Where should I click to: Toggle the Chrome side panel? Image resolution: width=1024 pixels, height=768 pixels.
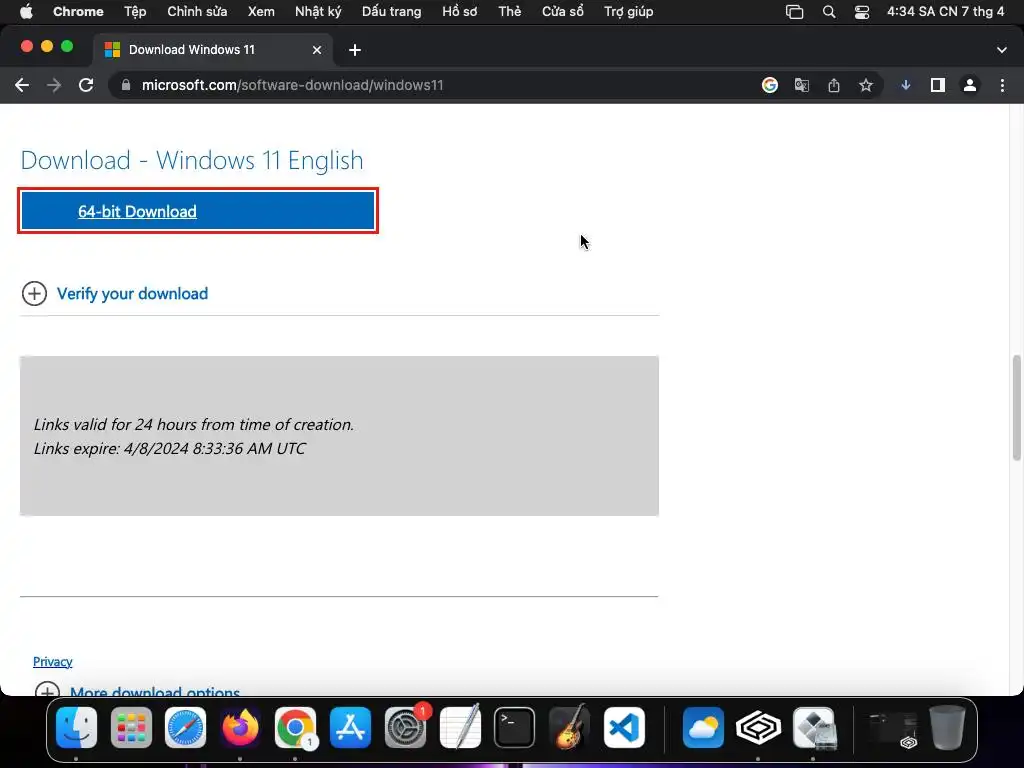pyautogui.click(x=938, y=85)
